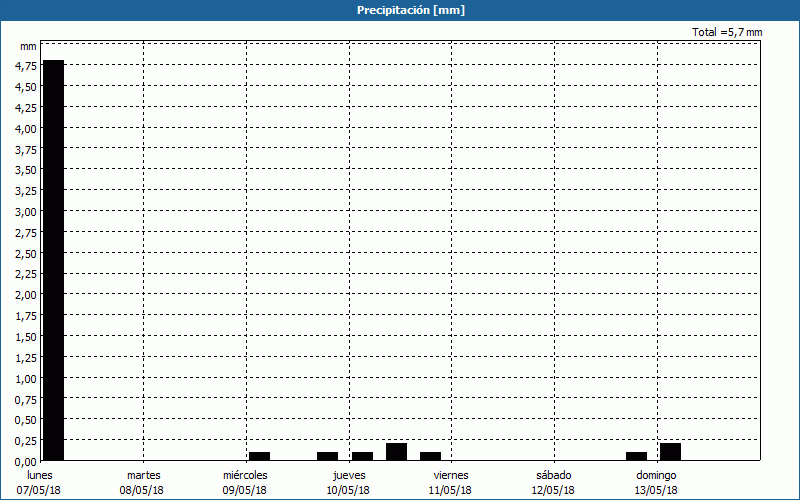This screenshot has width=800, height=500.
Task: Click the 1,75 axis value
Action: (x=26, y=316)
